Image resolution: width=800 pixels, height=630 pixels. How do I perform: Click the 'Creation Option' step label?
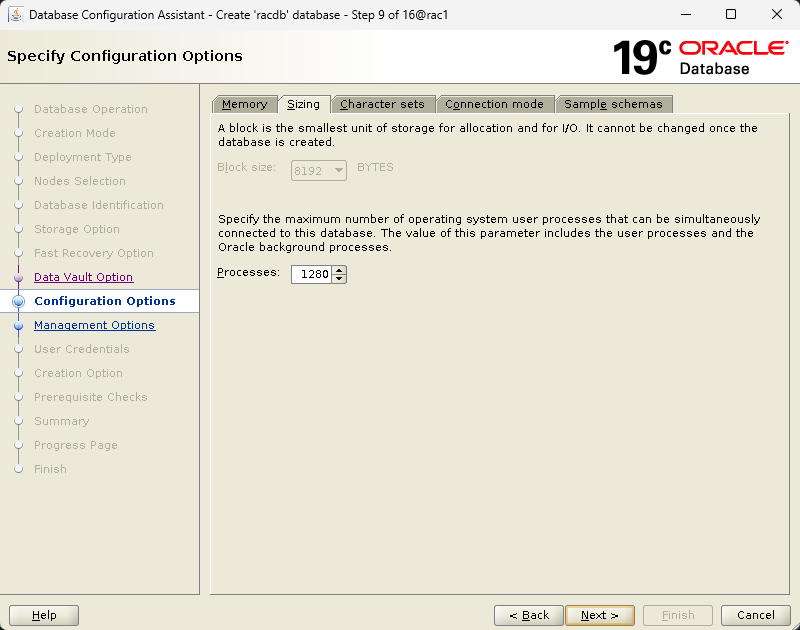[79, 373]
